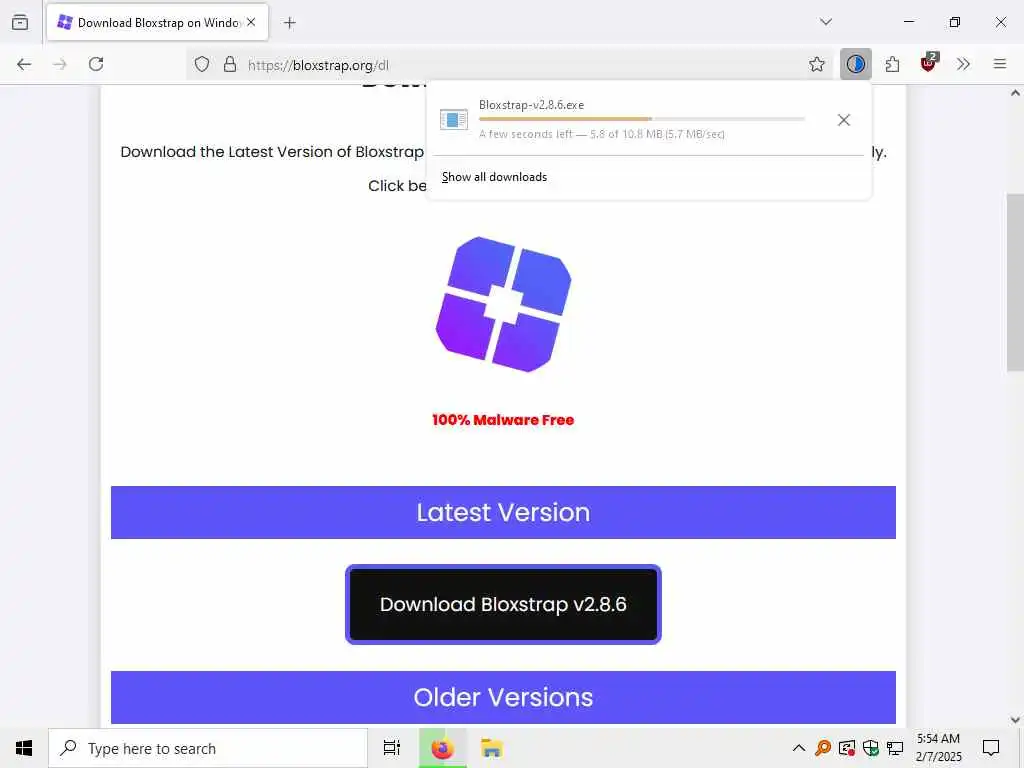Screen dimensions: 1024x768
Task: Close the Download Bloxstrap tab
Action: click(x=251, y=22)
